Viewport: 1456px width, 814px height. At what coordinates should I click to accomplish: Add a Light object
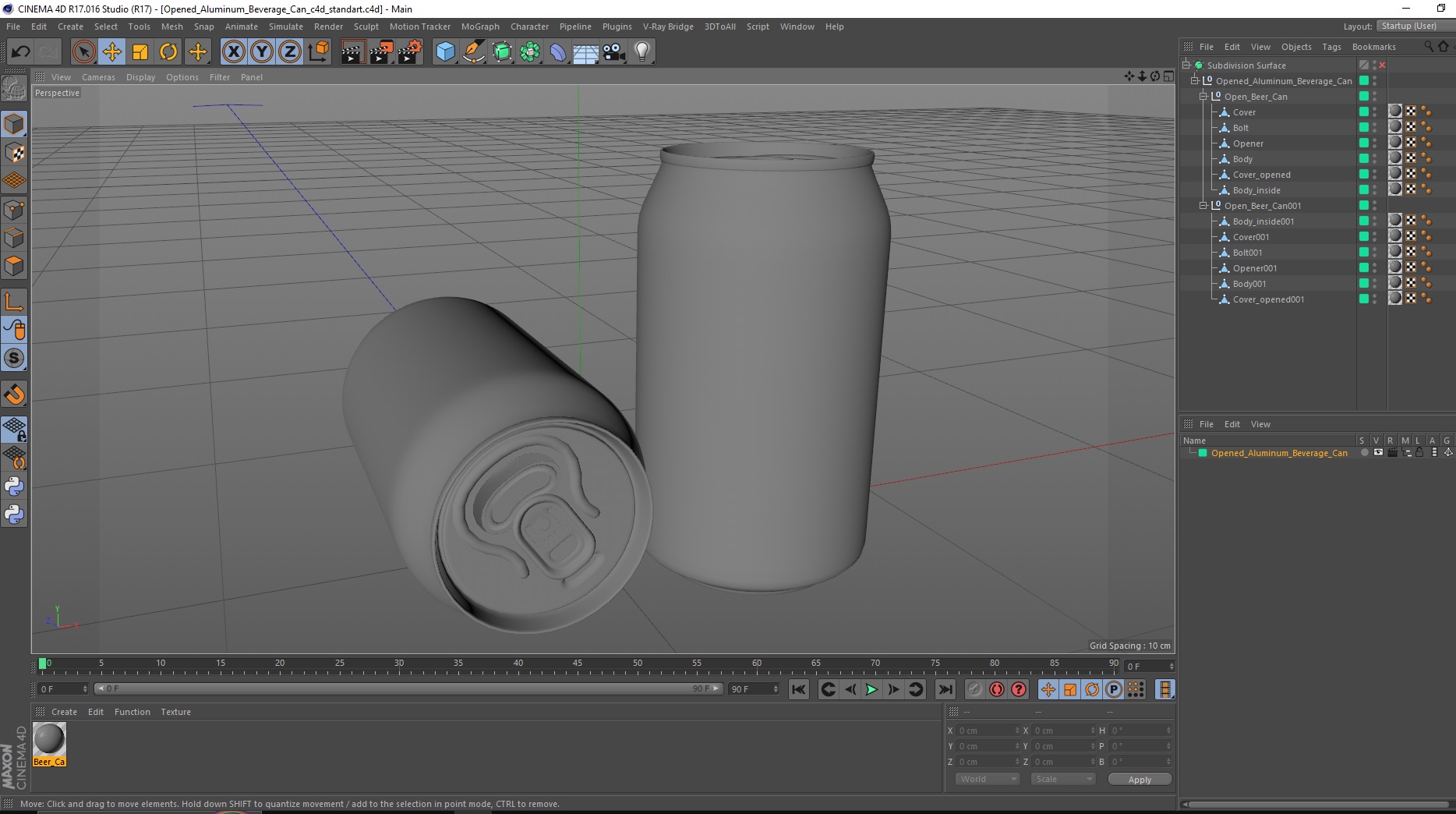(x=642, y=52)
